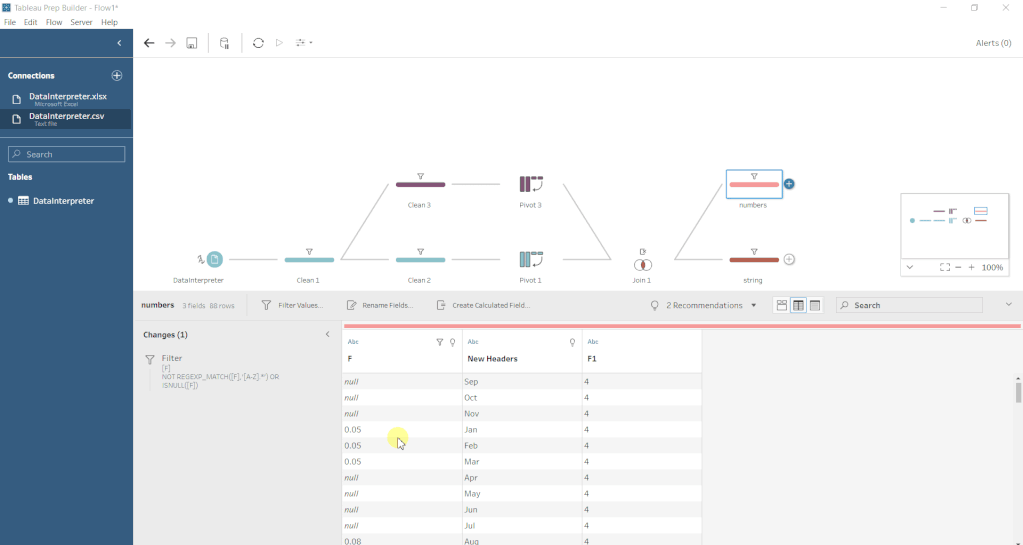Click the filter icon on F column

click(439, 342)
